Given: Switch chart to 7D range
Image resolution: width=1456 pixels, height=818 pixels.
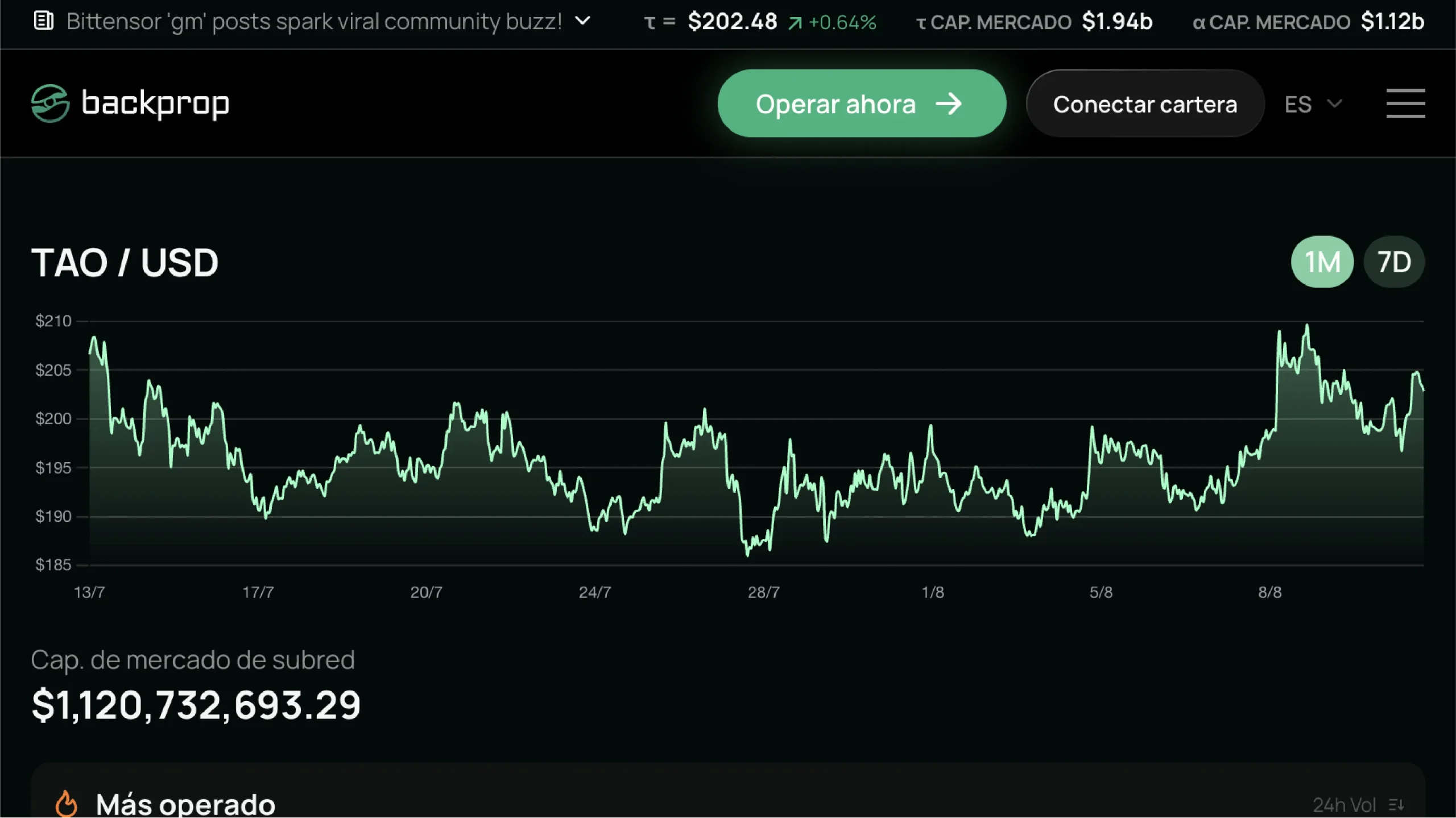Looking at the screenshot, I should (x=1394, y=262).
